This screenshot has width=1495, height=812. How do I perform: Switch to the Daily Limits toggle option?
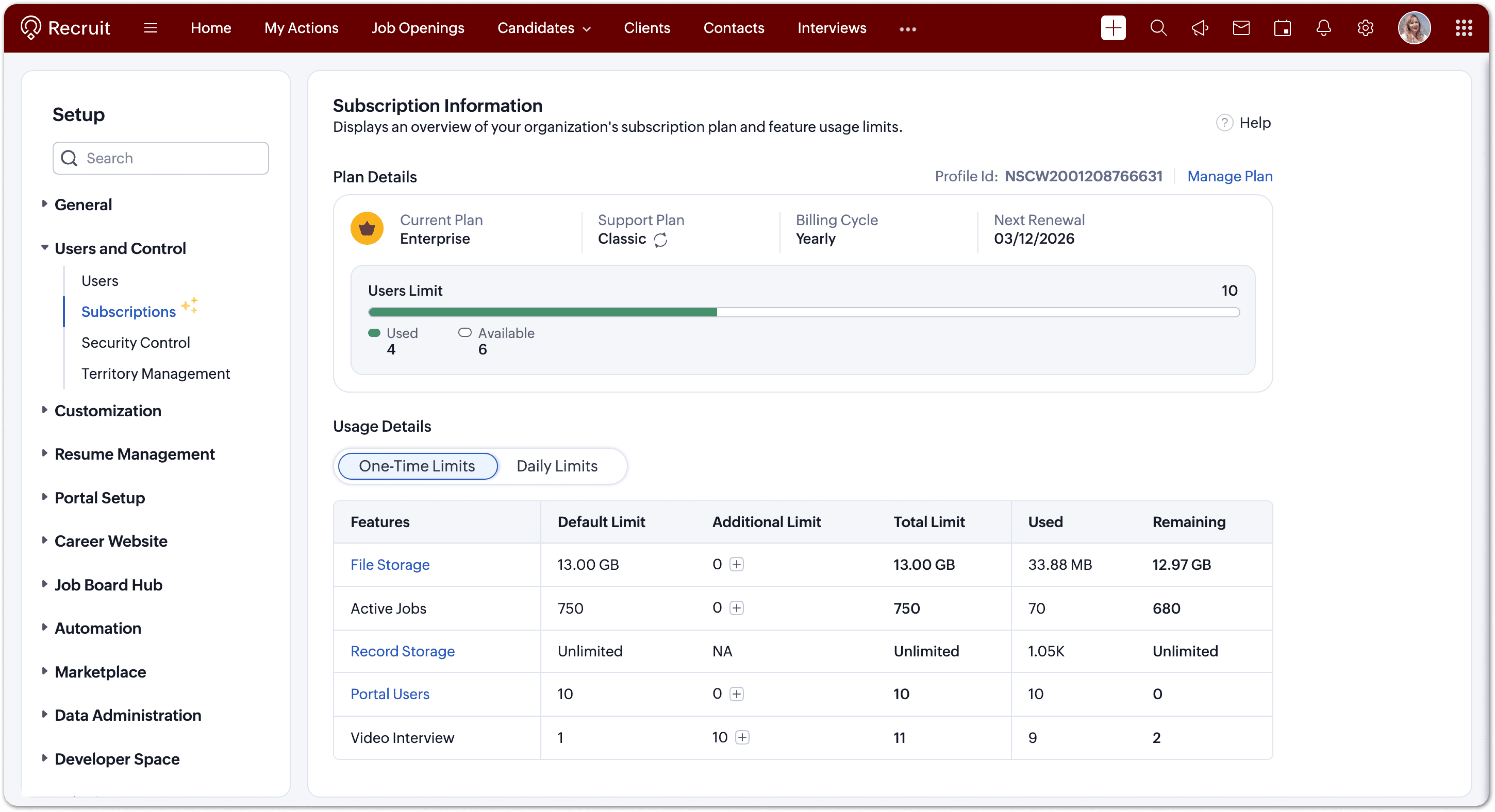click(x=556, y=466)
